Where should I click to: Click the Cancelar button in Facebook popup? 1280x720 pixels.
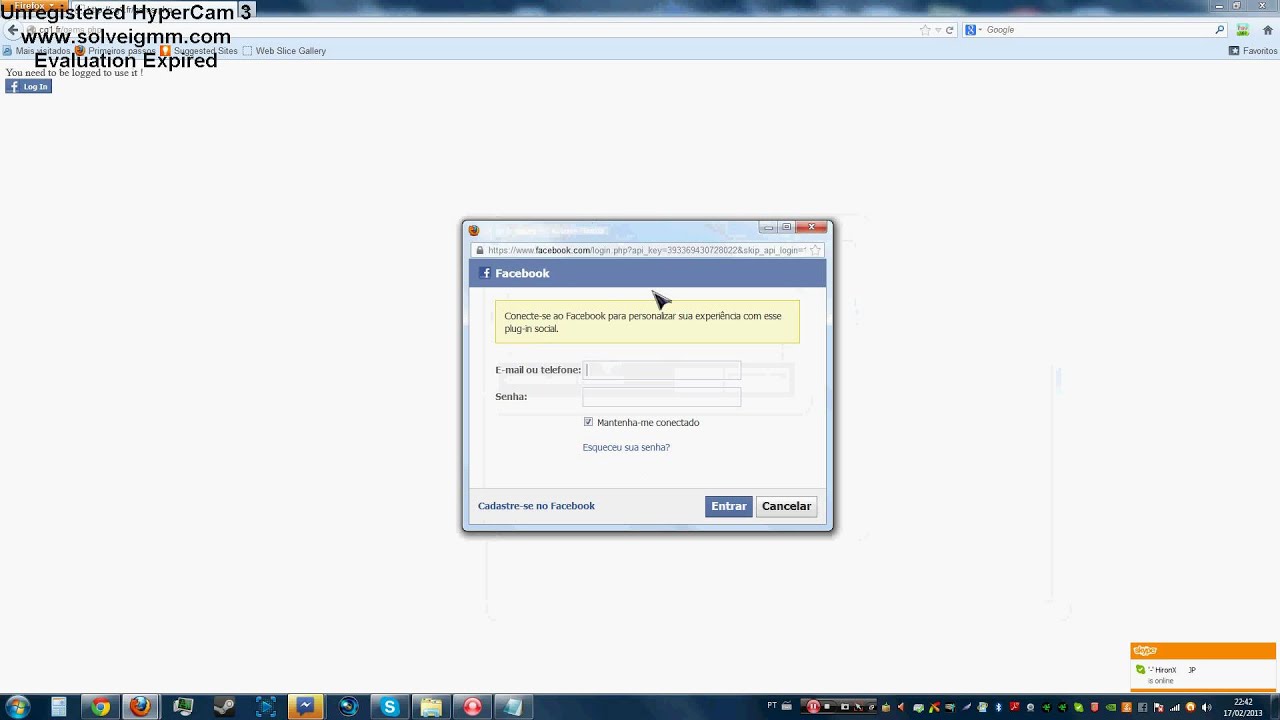[786, 506]
